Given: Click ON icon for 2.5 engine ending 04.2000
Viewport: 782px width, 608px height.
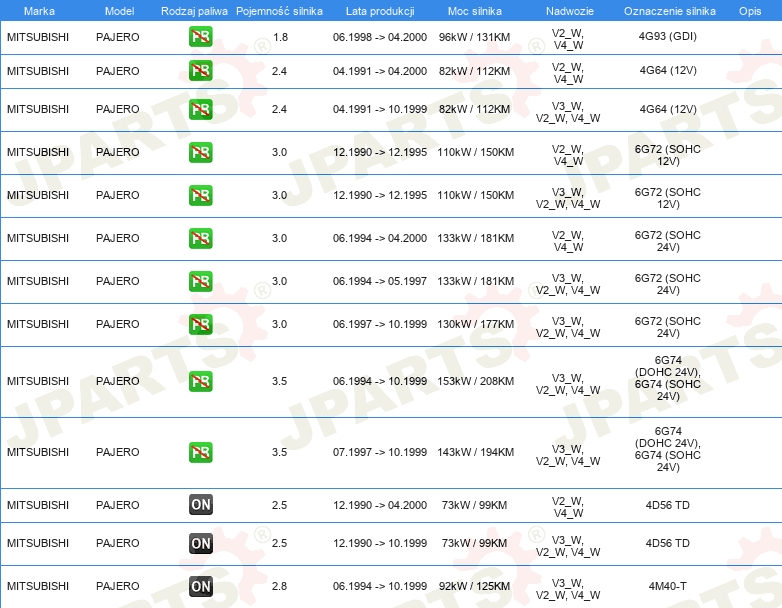Looking at the screenshot, I should tap(200, 505).
